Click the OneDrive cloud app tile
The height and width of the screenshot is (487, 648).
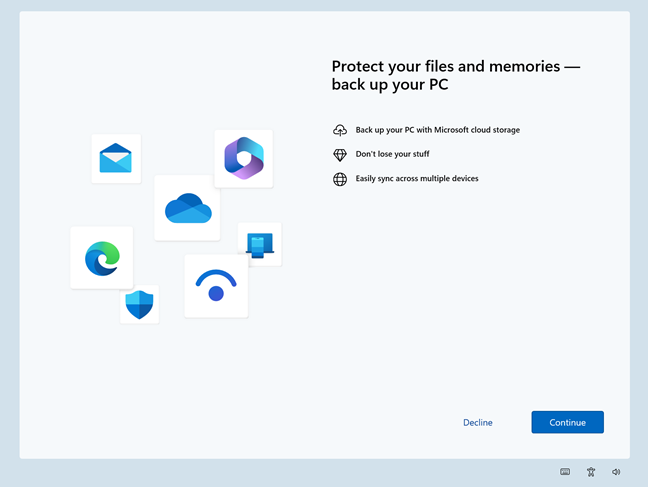pyautogui.click(x=187, y=208)
